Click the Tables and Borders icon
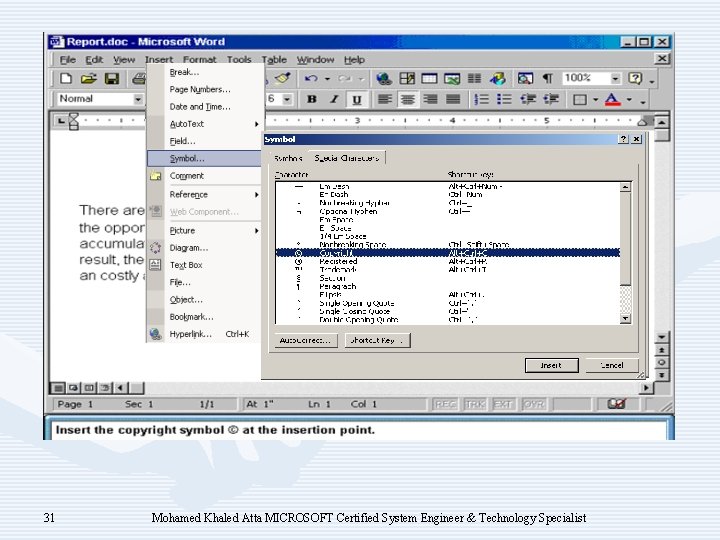The image size is (720, 540). (407, 79)
